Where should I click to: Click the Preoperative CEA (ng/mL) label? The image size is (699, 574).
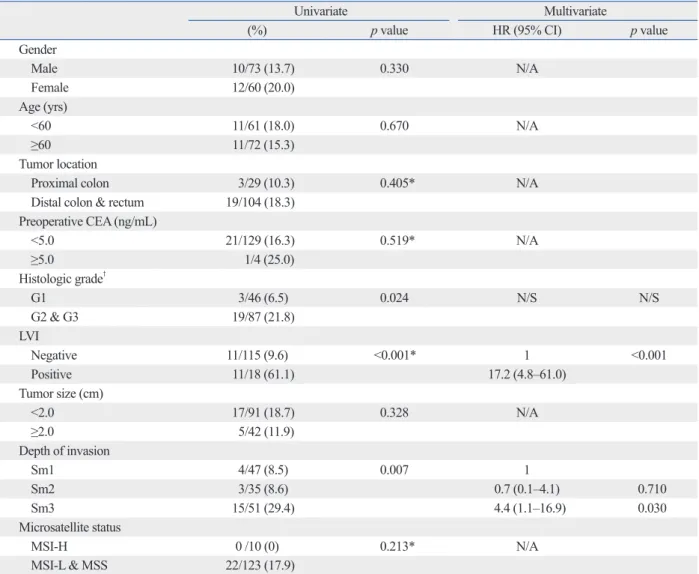(x=88, y=221)
